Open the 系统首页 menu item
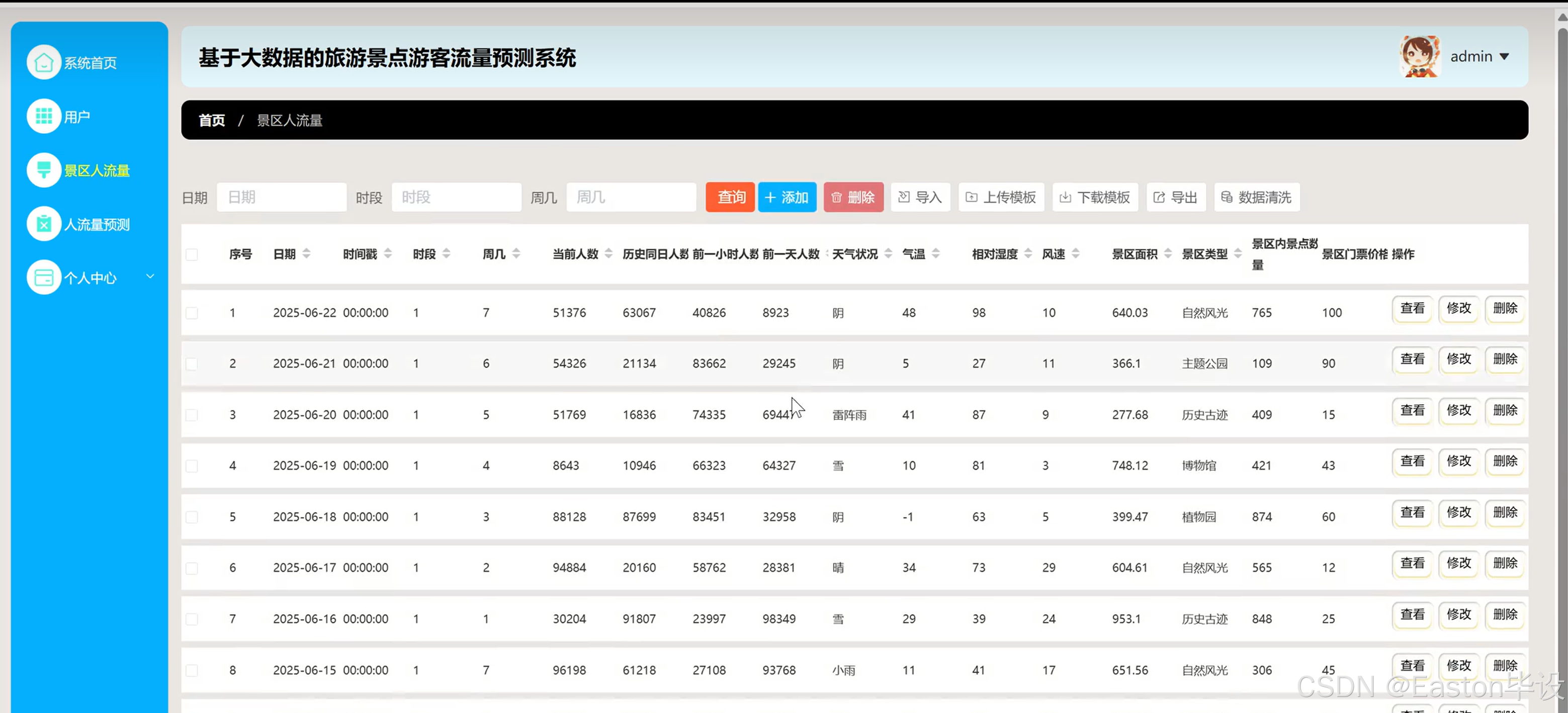Screen dimensions: 1568x713 (x=90, y=63)
